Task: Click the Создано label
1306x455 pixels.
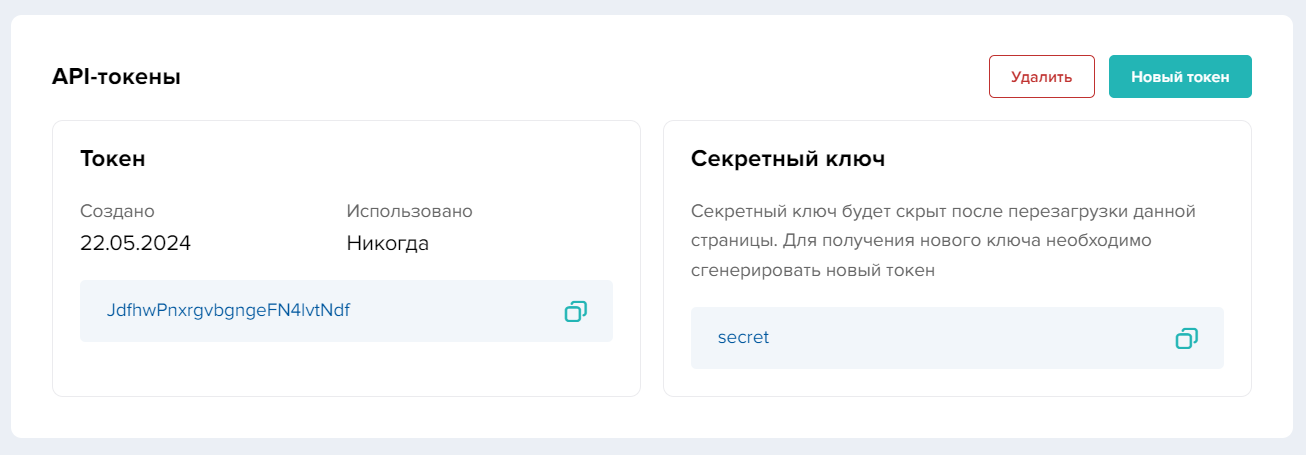Action: [x=117, y=211]
